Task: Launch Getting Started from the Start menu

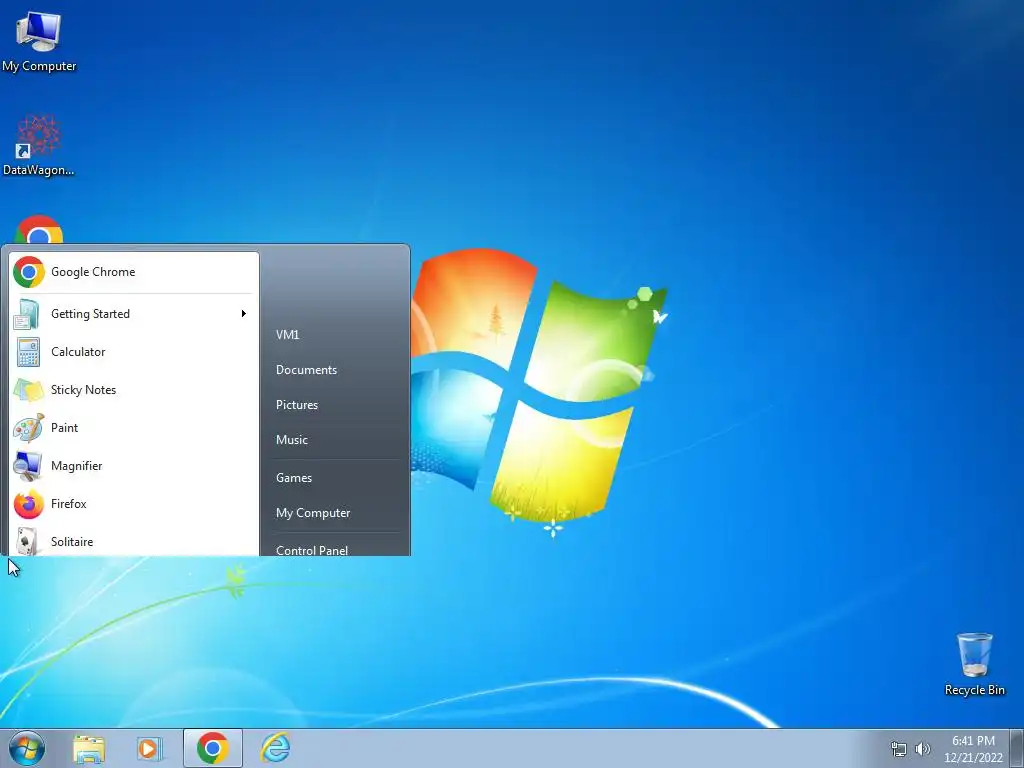Action: tap(124, 313)
